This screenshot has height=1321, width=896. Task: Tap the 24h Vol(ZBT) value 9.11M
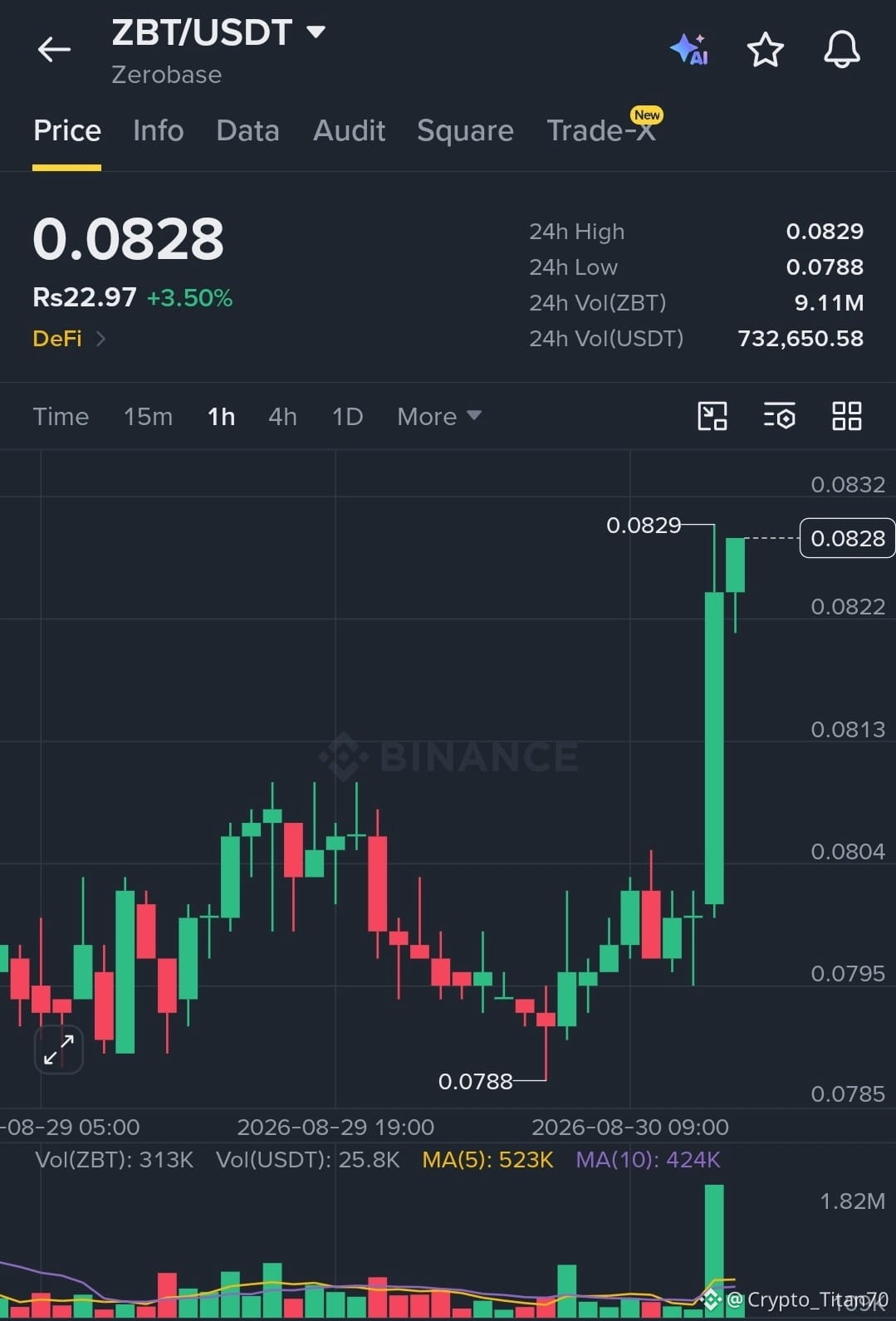tap(829, 302)
